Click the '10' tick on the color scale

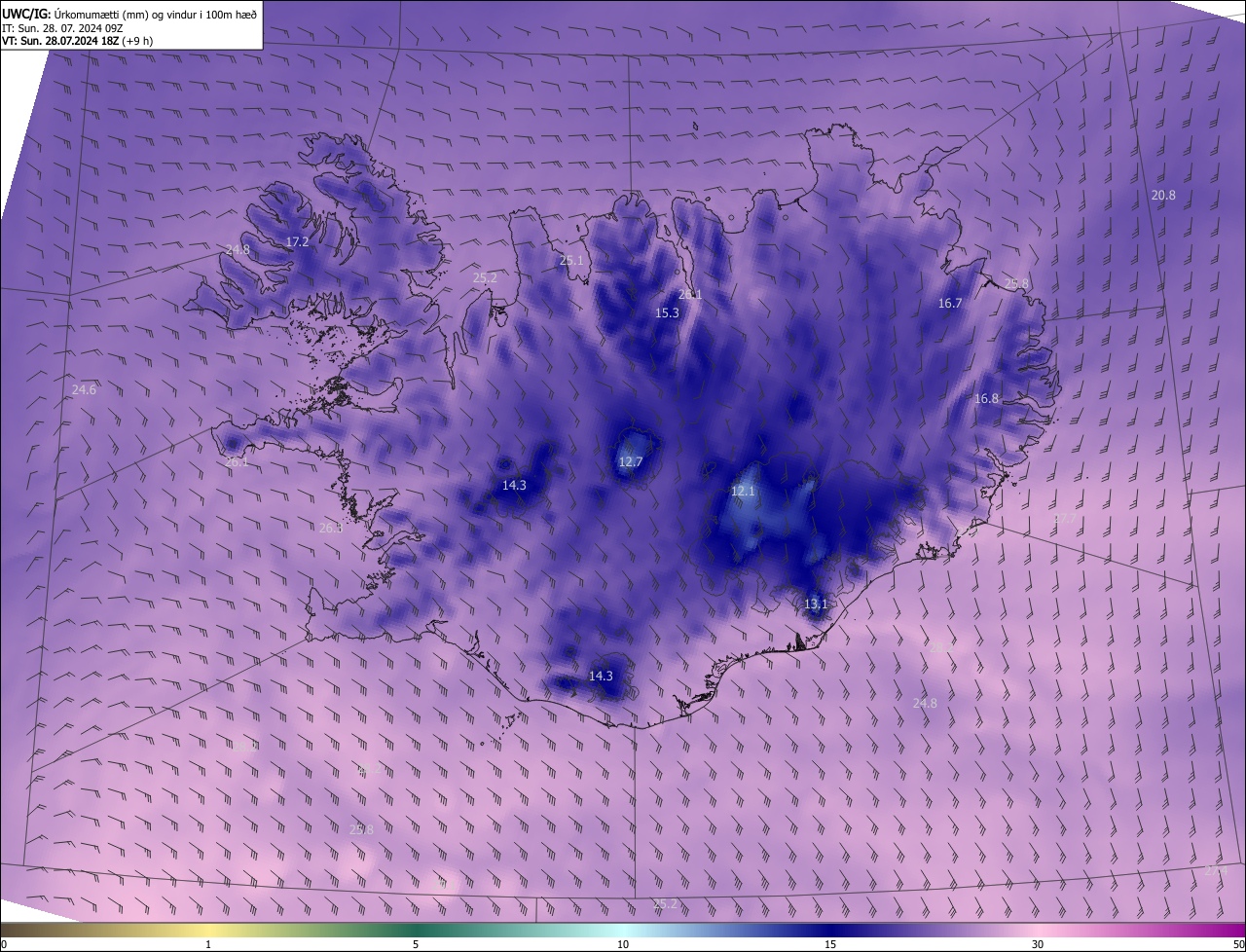coord(623,945)
